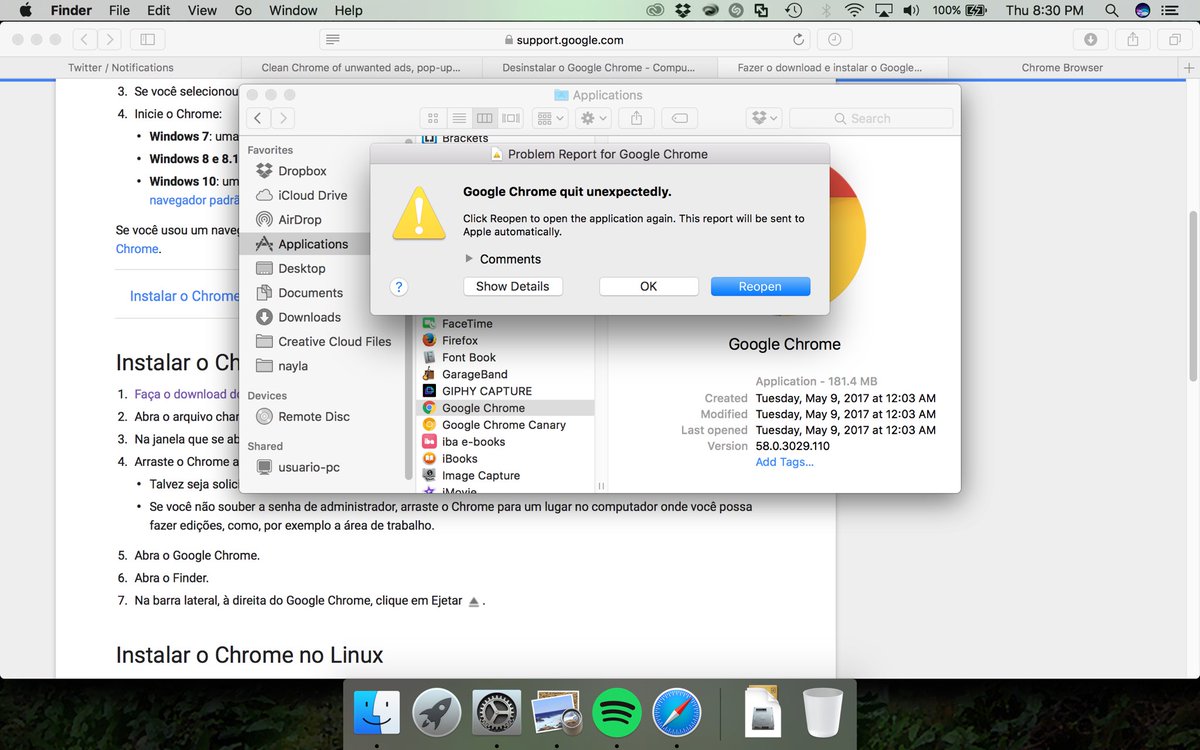
Task: Open Finder arrange-by dropdown
Action: click(x=549, y=118)
